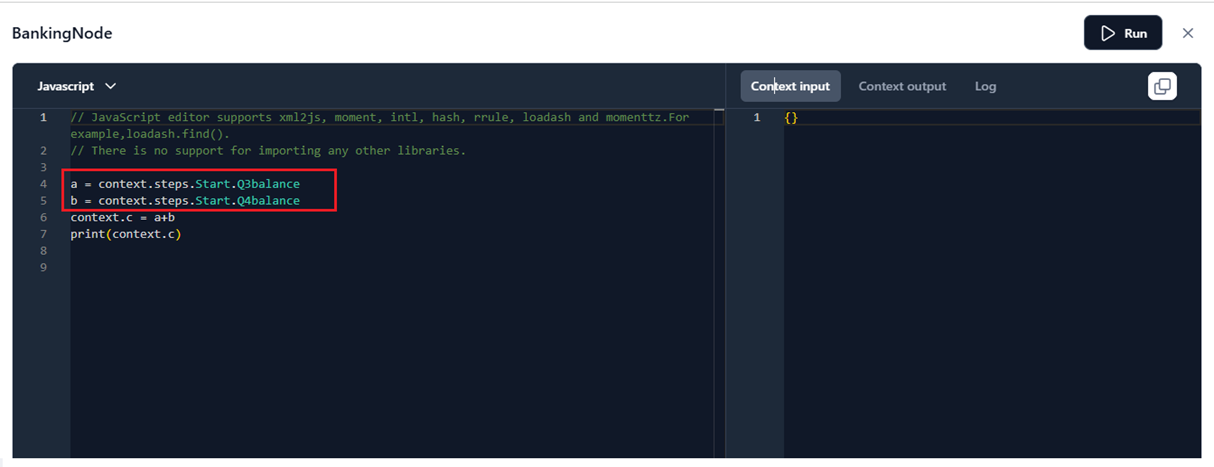Click the print(context.c) line
This screenshot has width=1214, height=467.
(126, 234)
